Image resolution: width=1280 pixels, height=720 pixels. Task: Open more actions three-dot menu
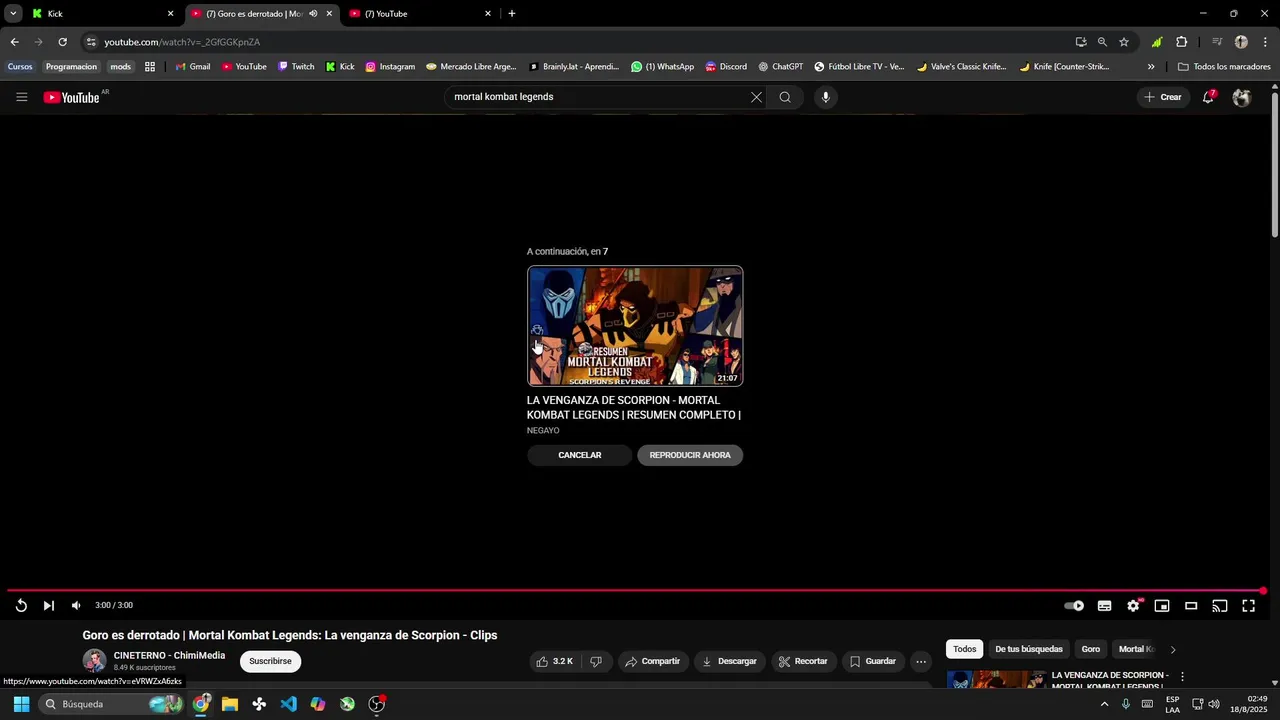921,661
